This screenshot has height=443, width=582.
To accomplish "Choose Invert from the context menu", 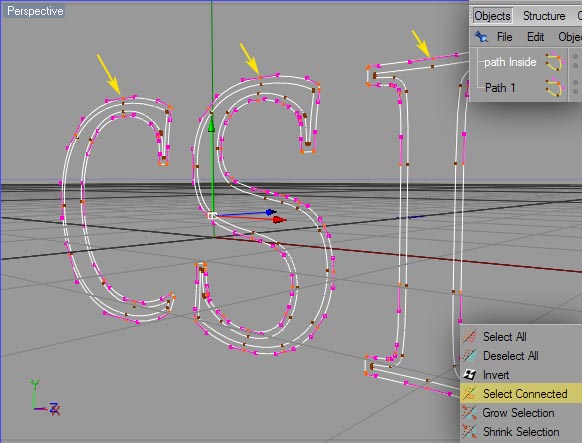I will click(496, 375).
